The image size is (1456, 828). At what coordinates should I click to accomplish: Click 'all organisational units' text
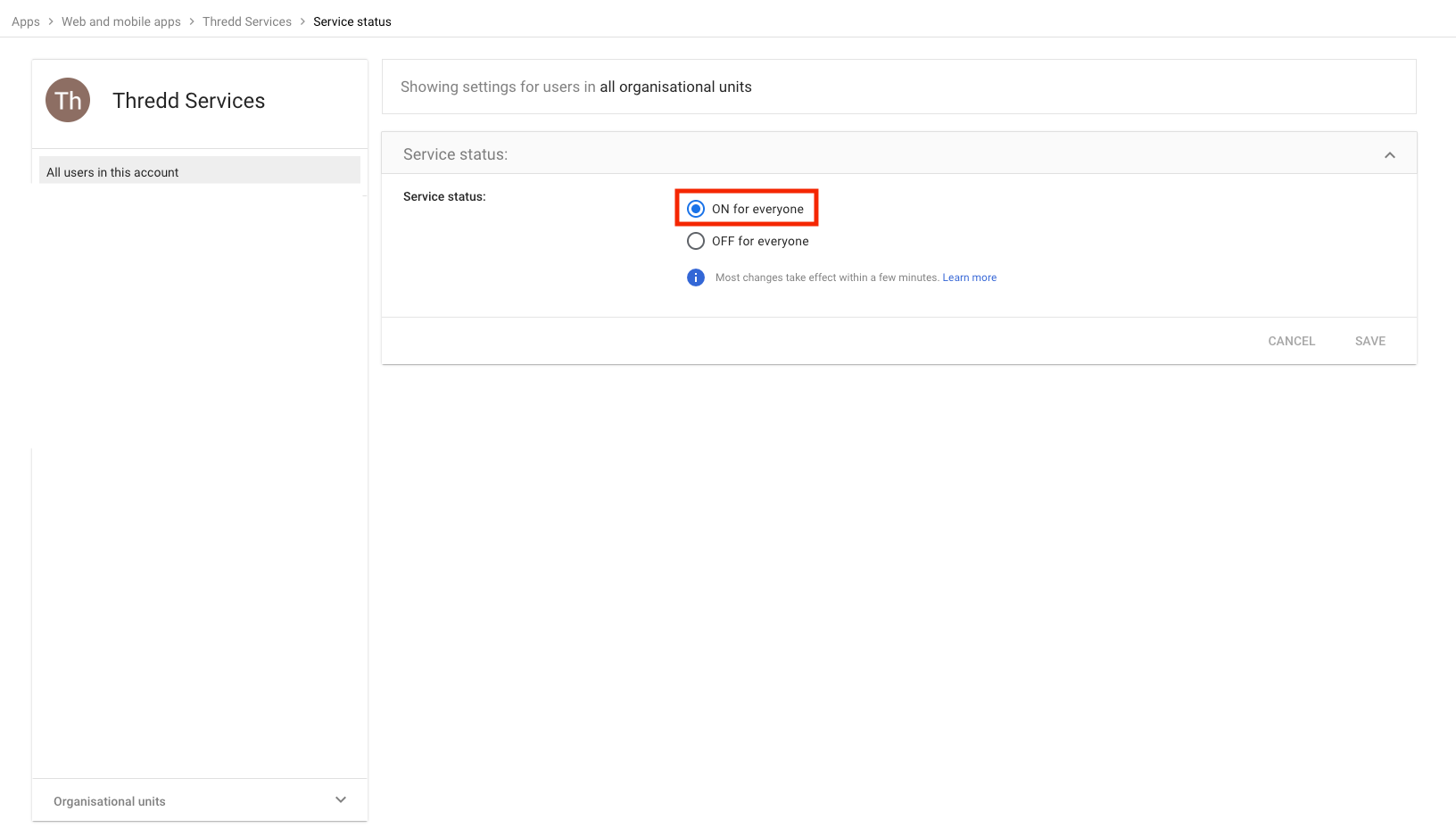coord(675,87)
